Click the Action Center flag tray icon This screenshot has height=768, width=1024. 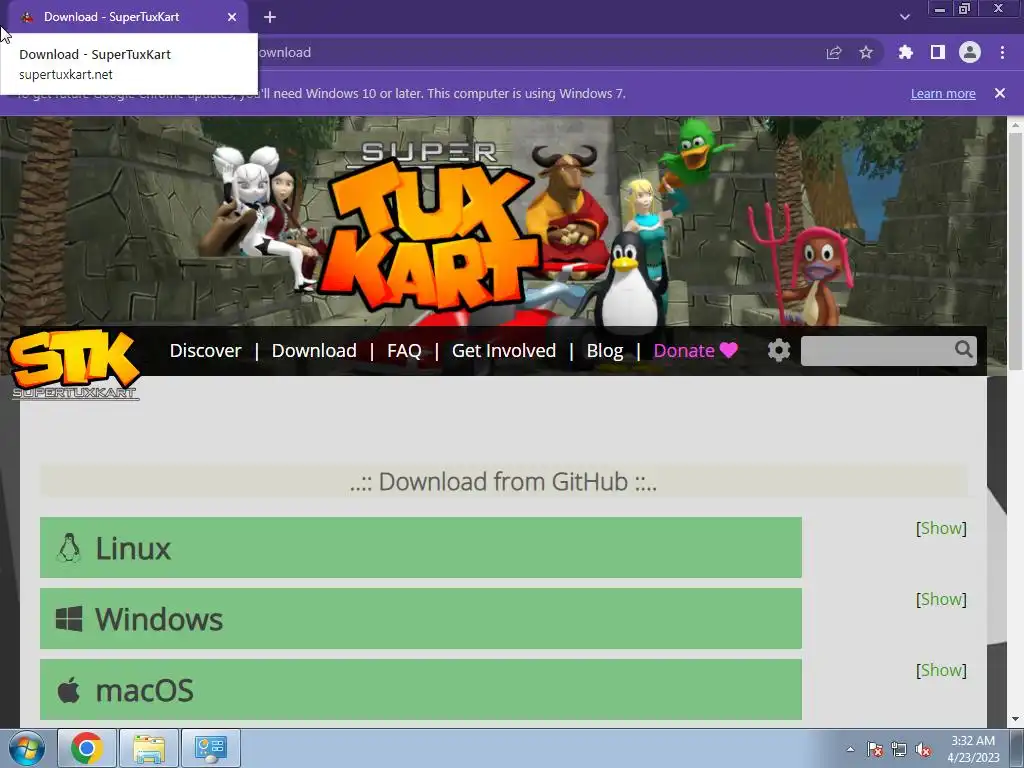tap(874, 750)
